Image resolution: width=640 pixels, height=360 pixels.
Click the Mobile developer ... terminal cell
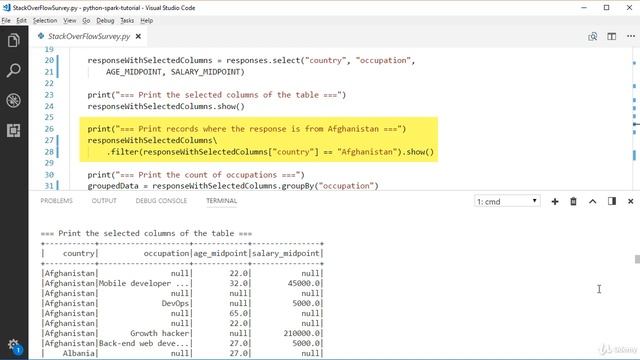(x=144, y=283)
